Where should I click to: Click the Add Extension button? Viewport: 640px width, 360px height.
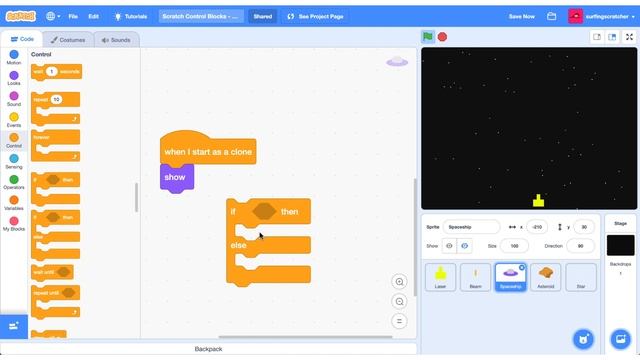[14, 326]
